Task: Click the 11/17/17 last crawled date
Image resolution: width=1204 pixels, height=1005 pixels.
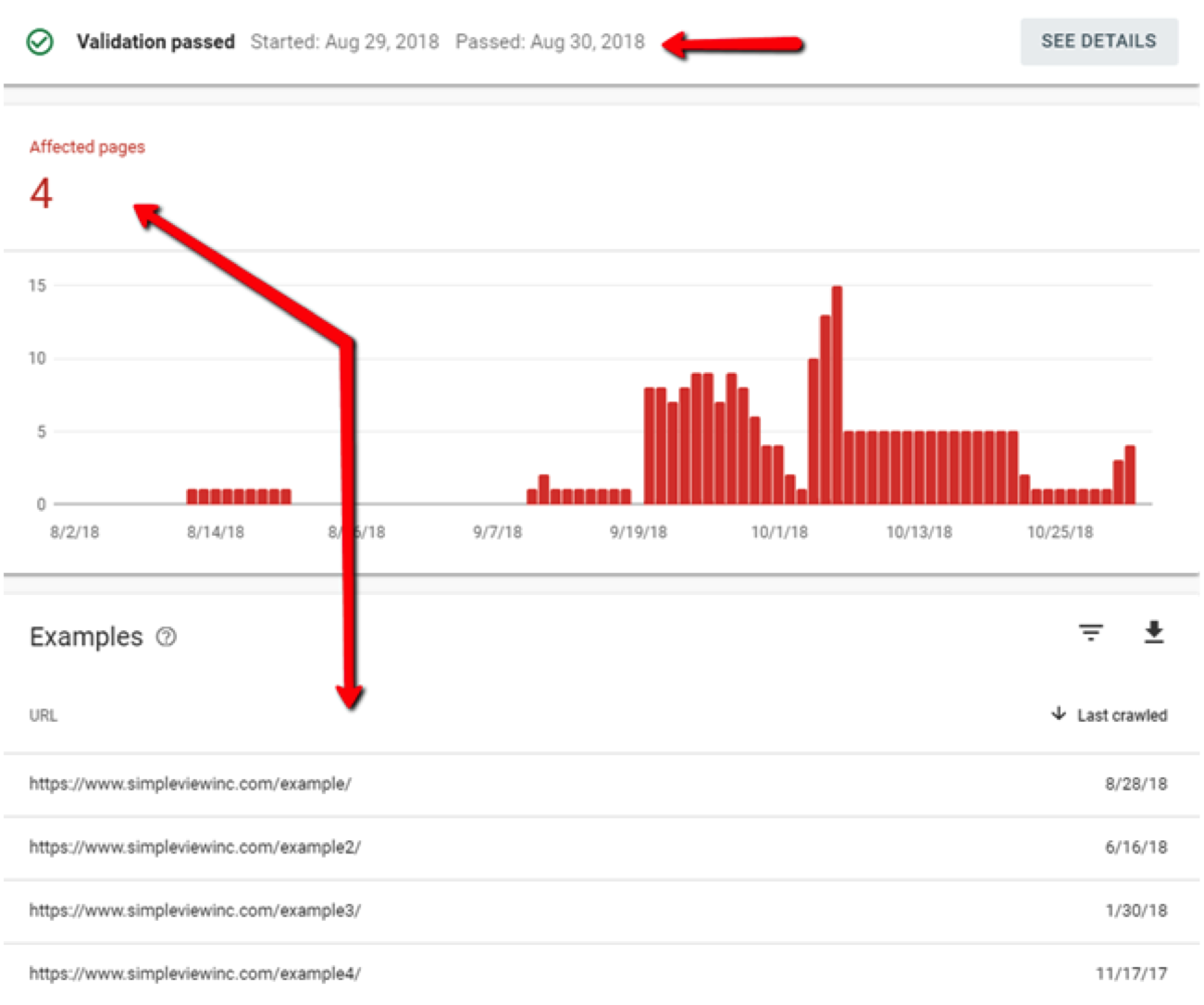Action: click(x=1131, y=974)
